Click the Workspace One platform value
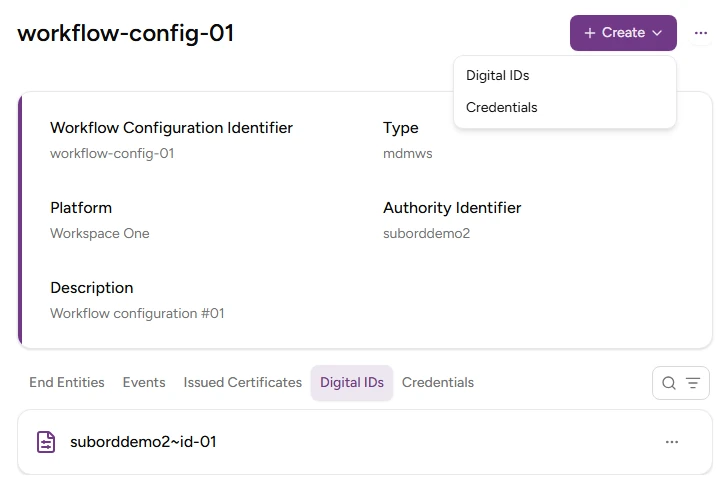The image size is (724, 489). tap(100, 234)
